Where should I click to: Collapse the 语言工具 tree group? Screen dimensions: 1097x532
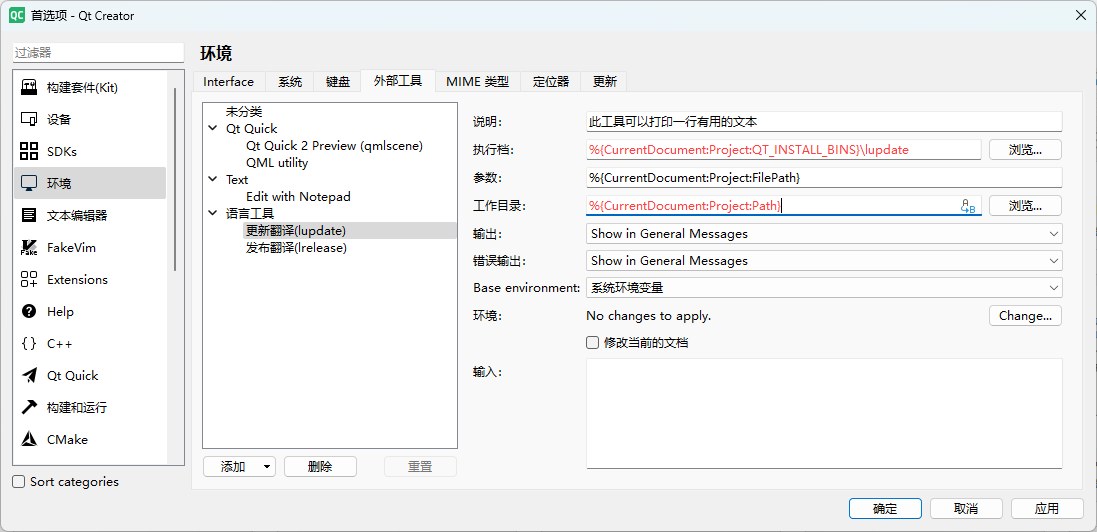pos(213,214)
